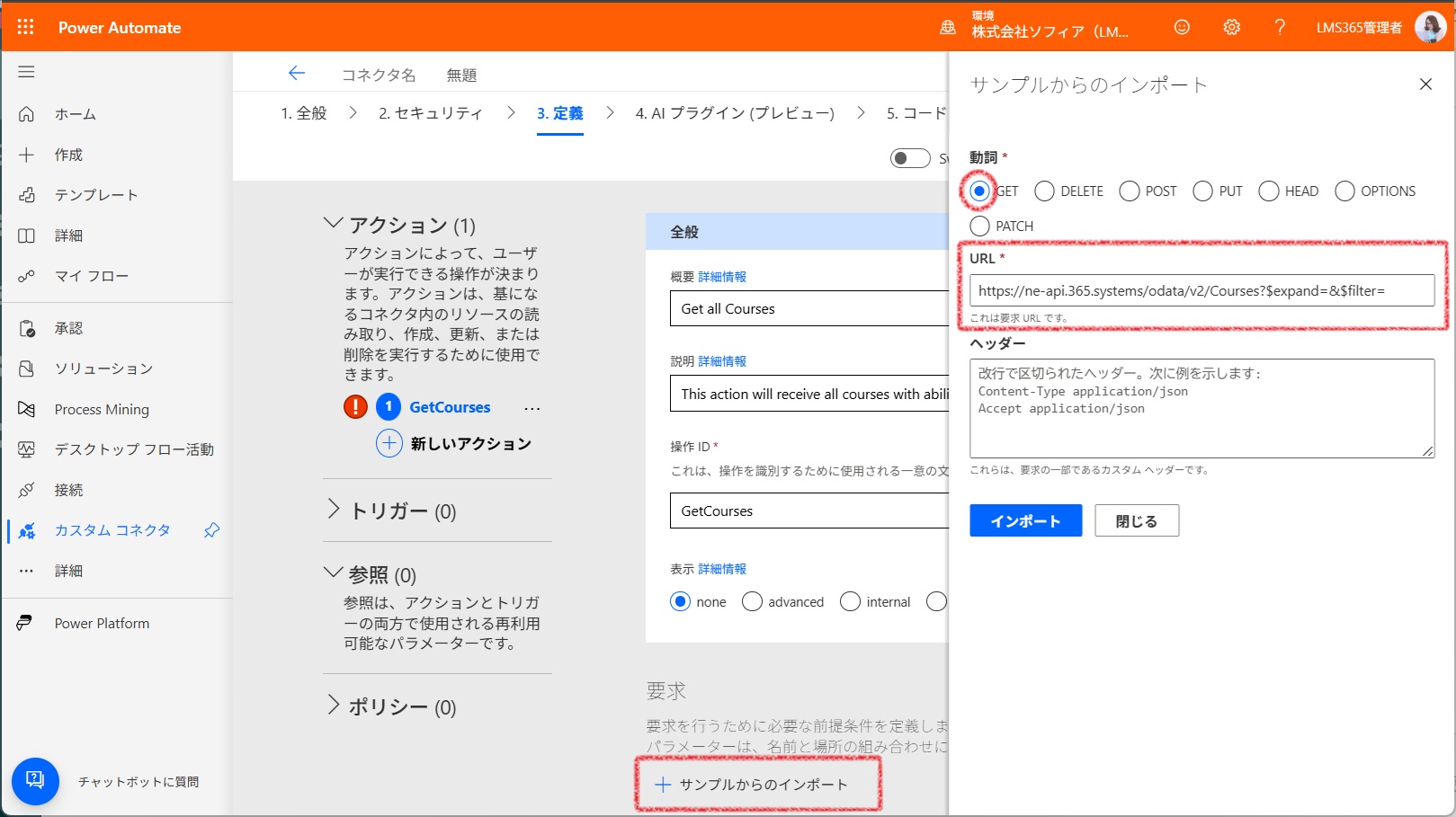Click the red error icon beside GetCourses

point(355,407)
